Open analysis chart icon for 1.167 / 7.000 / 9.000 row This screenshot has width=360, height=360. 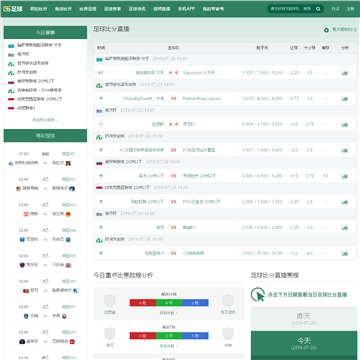[345, 150]
